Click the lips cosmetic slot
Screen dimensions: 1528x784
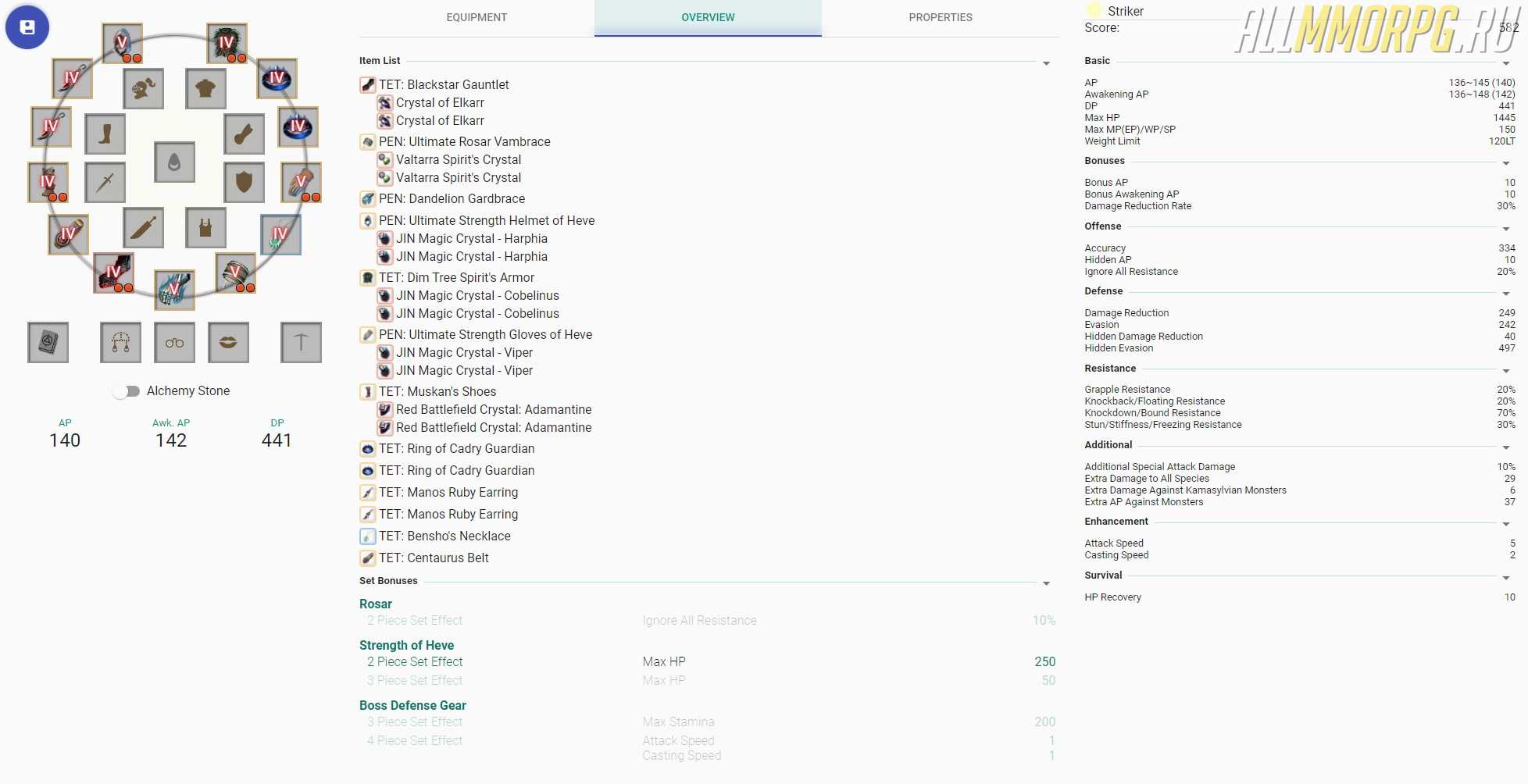(228, 342)
